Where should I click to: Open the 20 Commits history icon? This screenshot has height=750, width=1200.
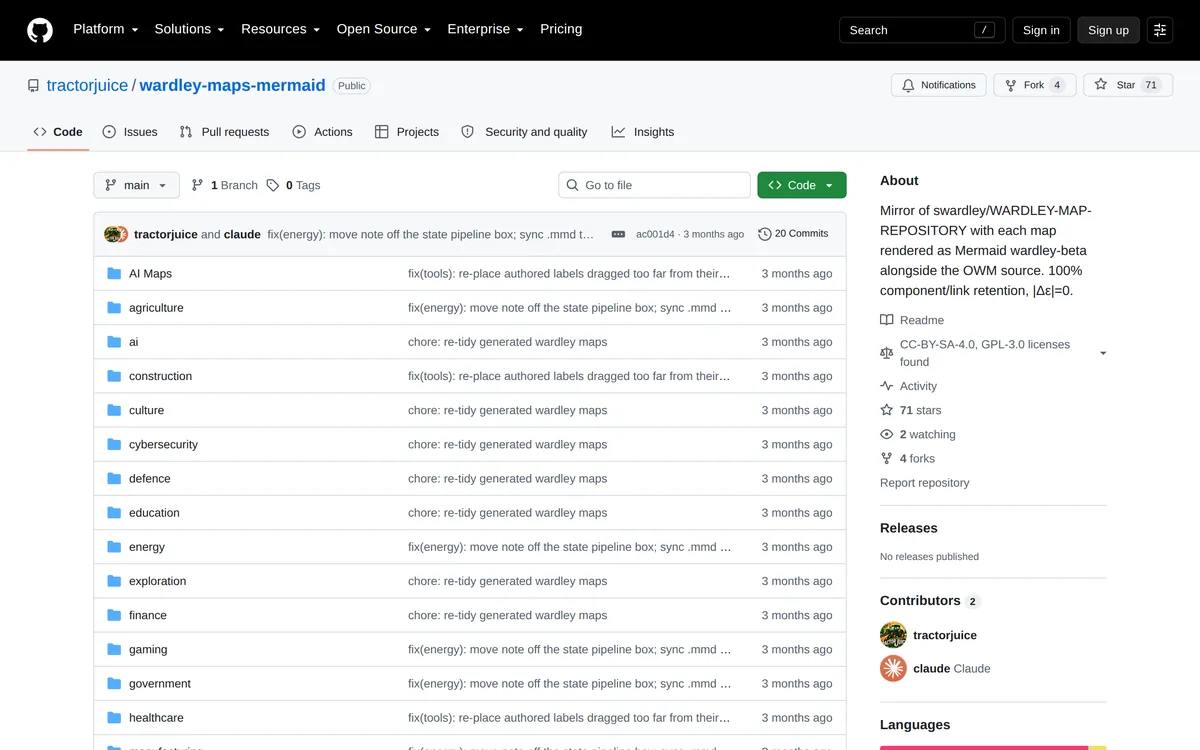pyautogui.click(x=765, y=234)
